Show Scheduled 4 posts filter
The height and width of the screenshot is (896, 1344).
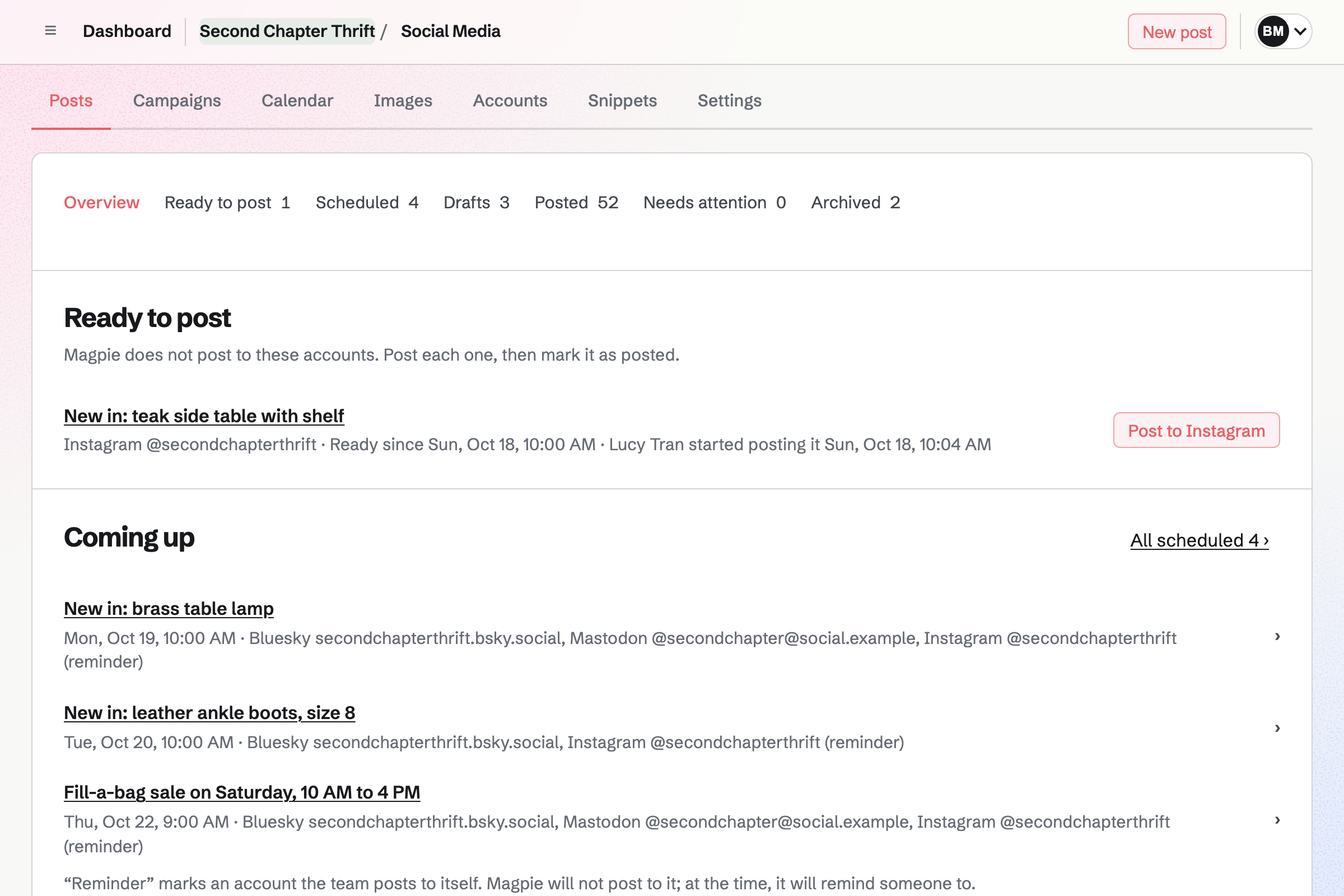[367, 202]
